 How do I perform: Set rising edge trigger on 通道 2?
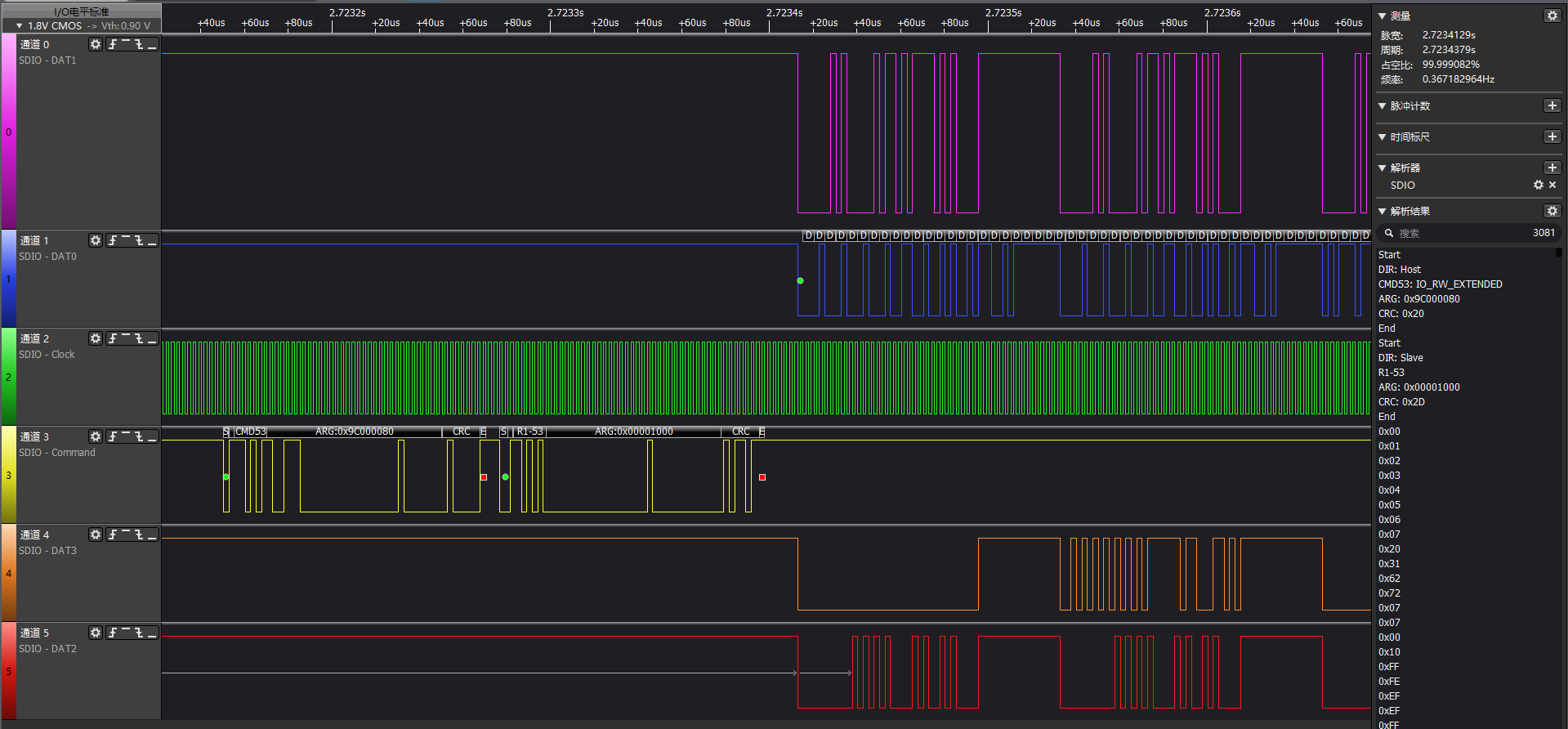[113, 338]
